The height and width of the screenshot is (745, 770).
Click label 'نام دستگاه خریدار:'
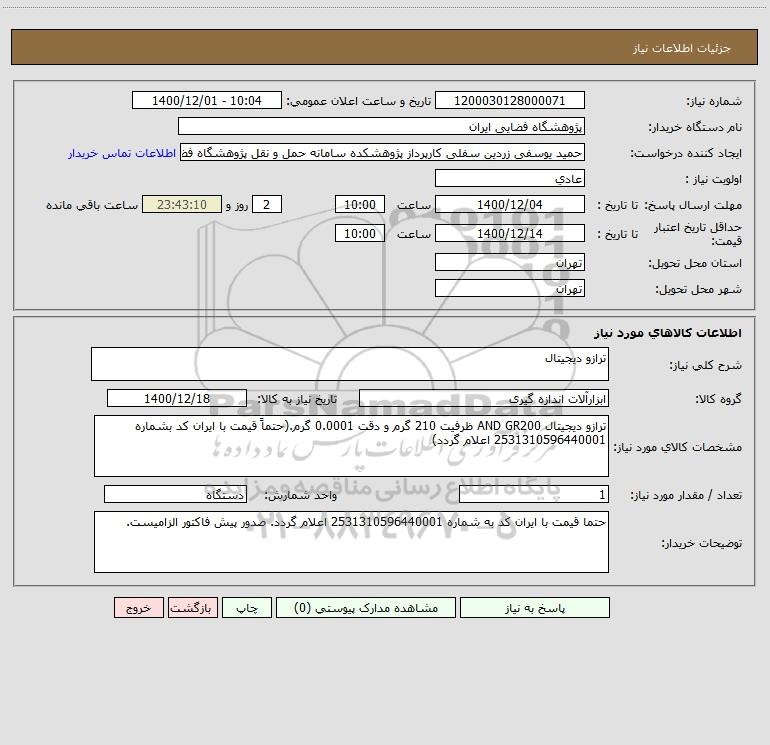click(695, 127)
